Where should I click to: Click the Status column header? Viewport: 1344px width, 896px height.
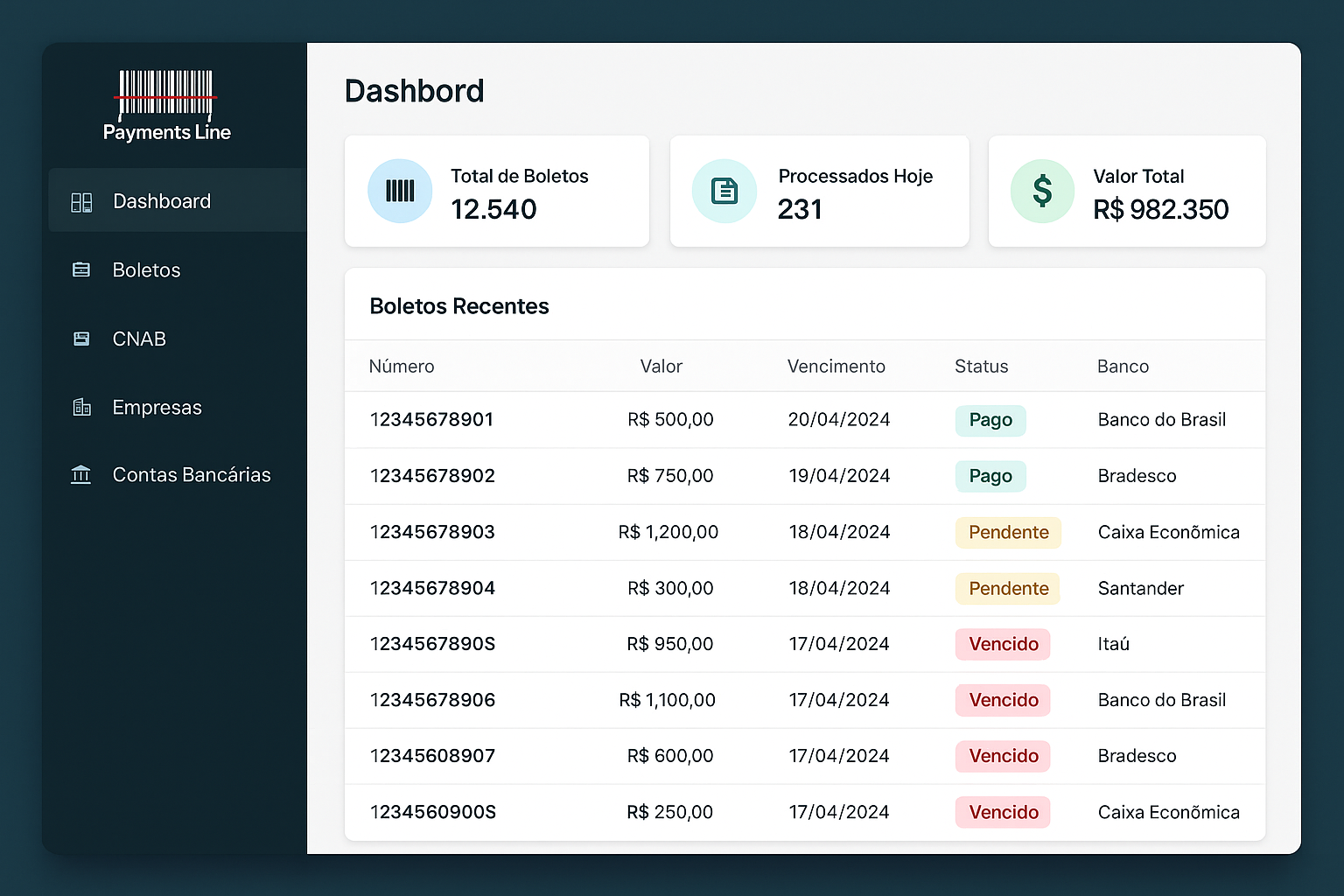coord(981,366)
